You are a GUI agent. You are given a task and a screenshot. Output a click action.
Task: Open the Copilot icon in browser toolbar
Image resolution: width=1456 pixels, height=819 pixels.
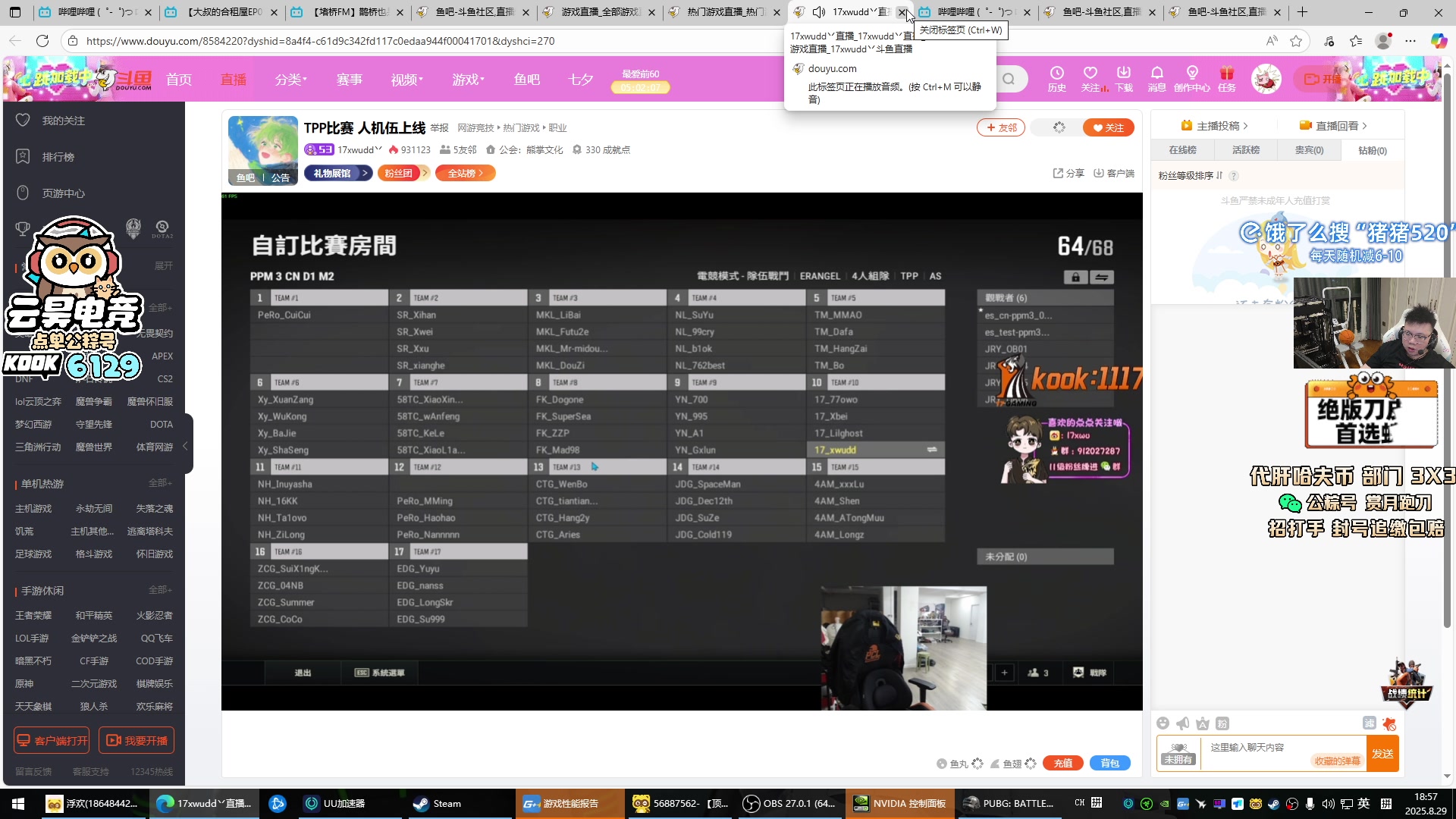click(x=1439, y=41)
